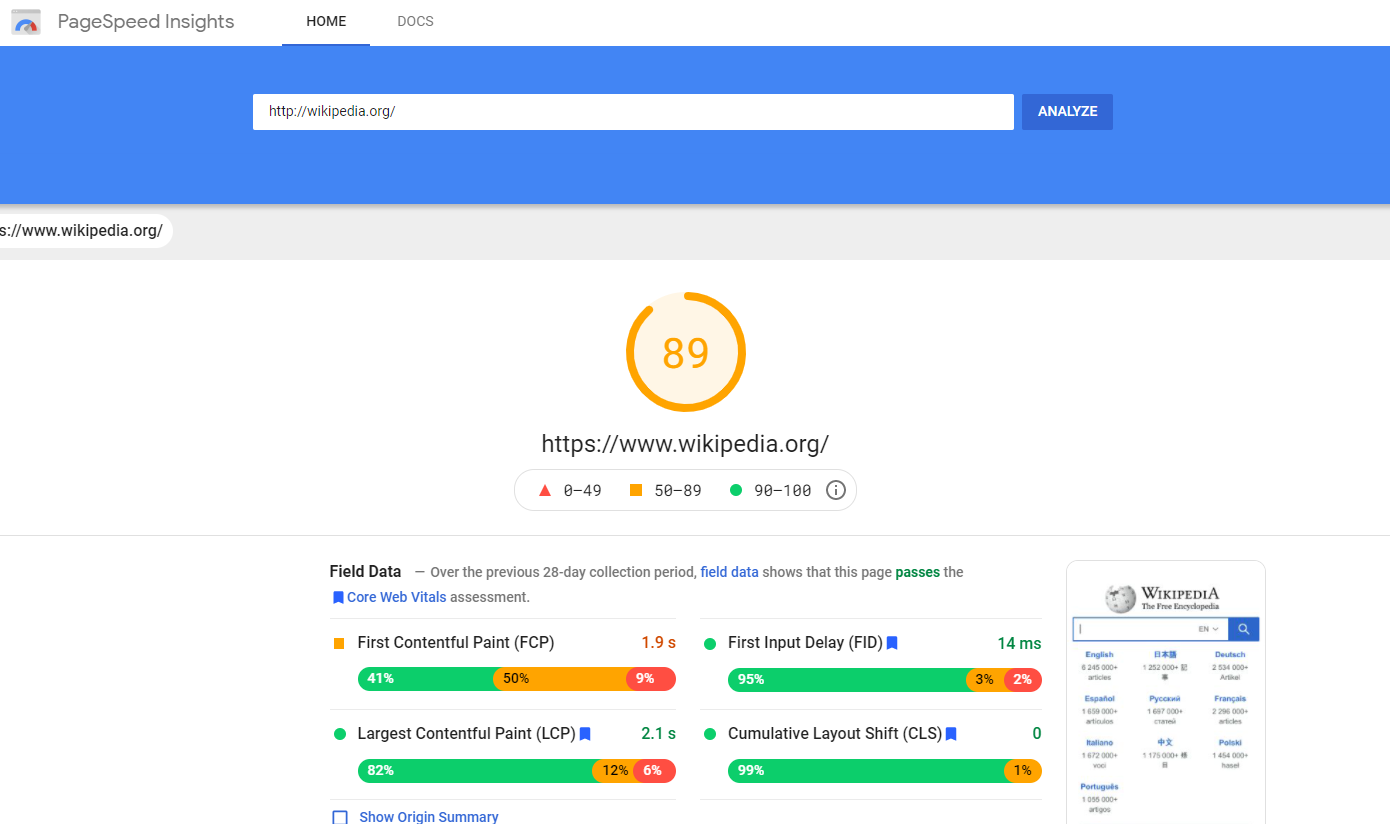Screen dimensions: 1390x824
Task: Click the 1% orange segment of the CLS bar
Action: (x=1023, y=771)
